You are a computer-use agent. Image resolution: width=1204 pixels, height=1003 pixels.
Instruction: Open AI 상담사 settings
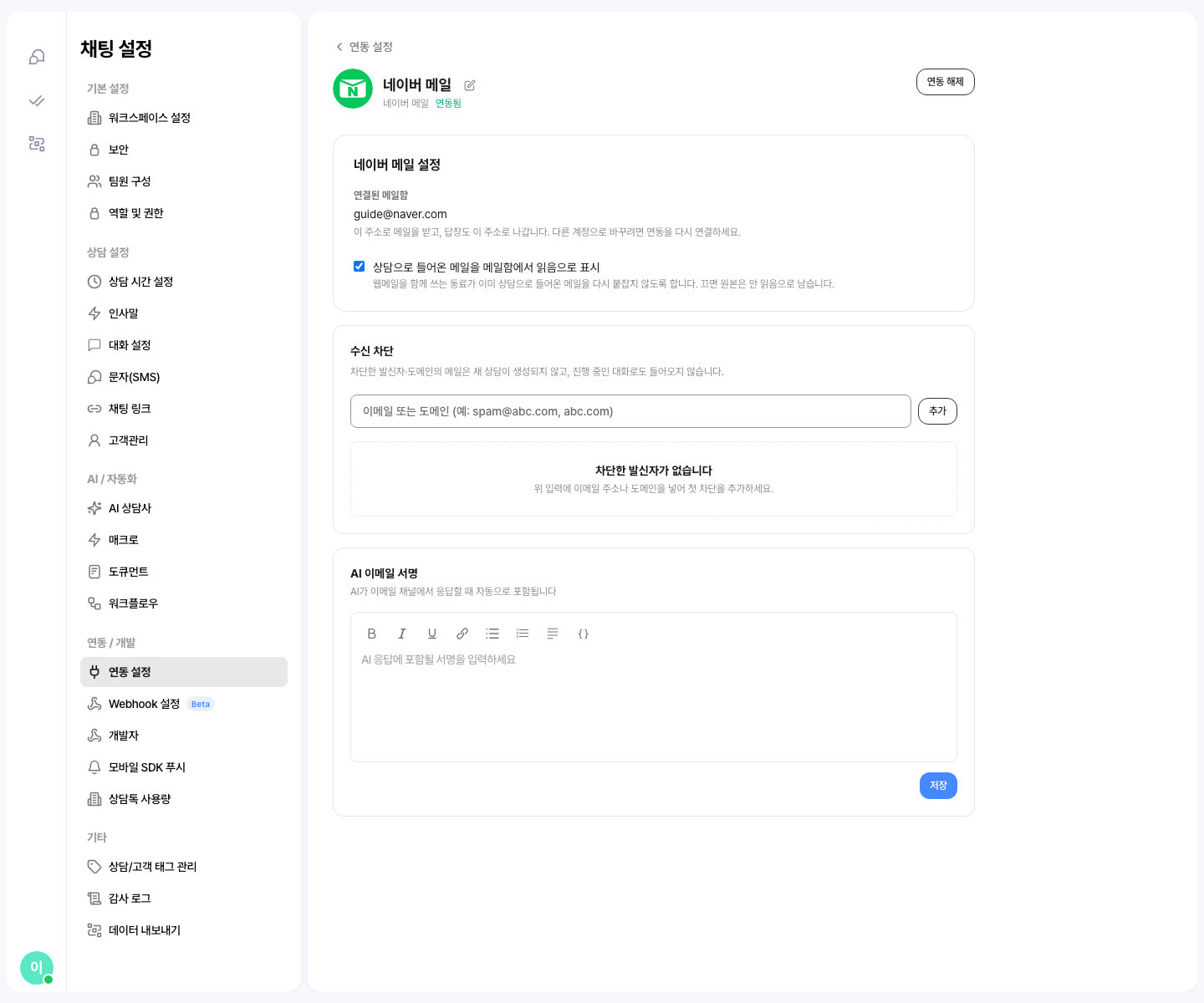(184, 508)
